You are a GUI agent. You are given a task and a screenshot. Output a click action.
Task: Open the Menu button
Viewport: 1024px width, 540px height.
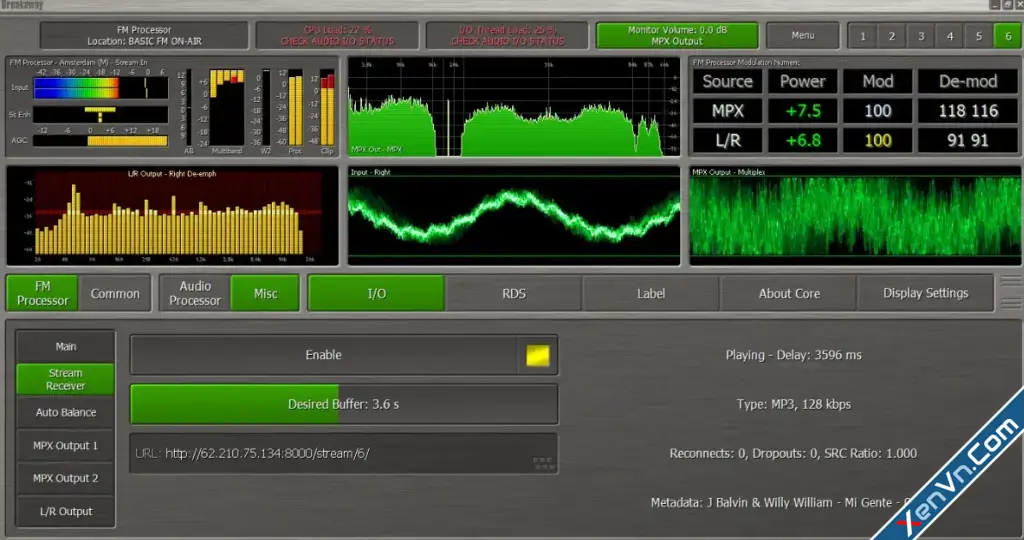(802, 35)
